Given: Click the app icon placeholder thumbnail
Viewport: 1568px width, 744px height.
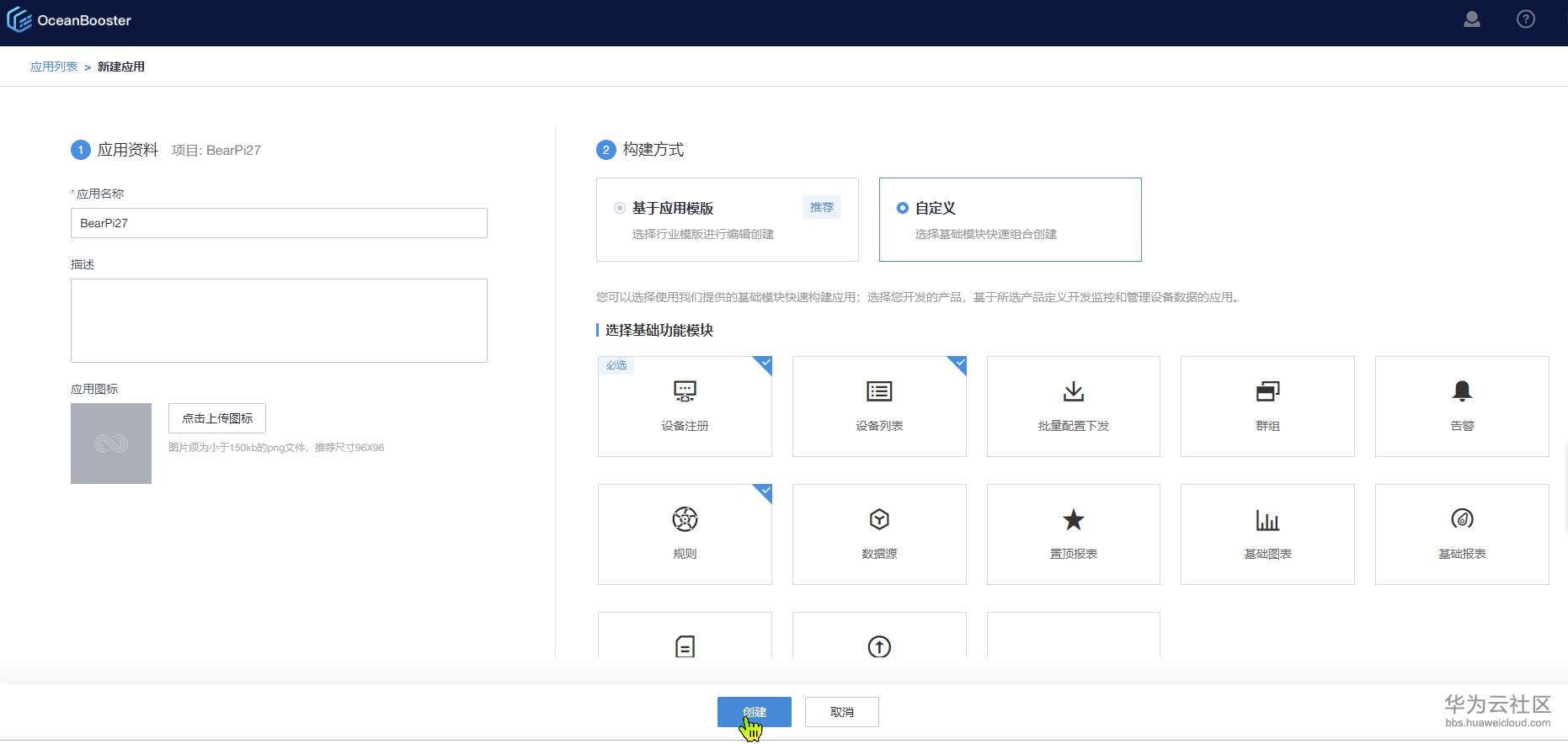Looking at the screenshot, I should click(x=111, y=444).
